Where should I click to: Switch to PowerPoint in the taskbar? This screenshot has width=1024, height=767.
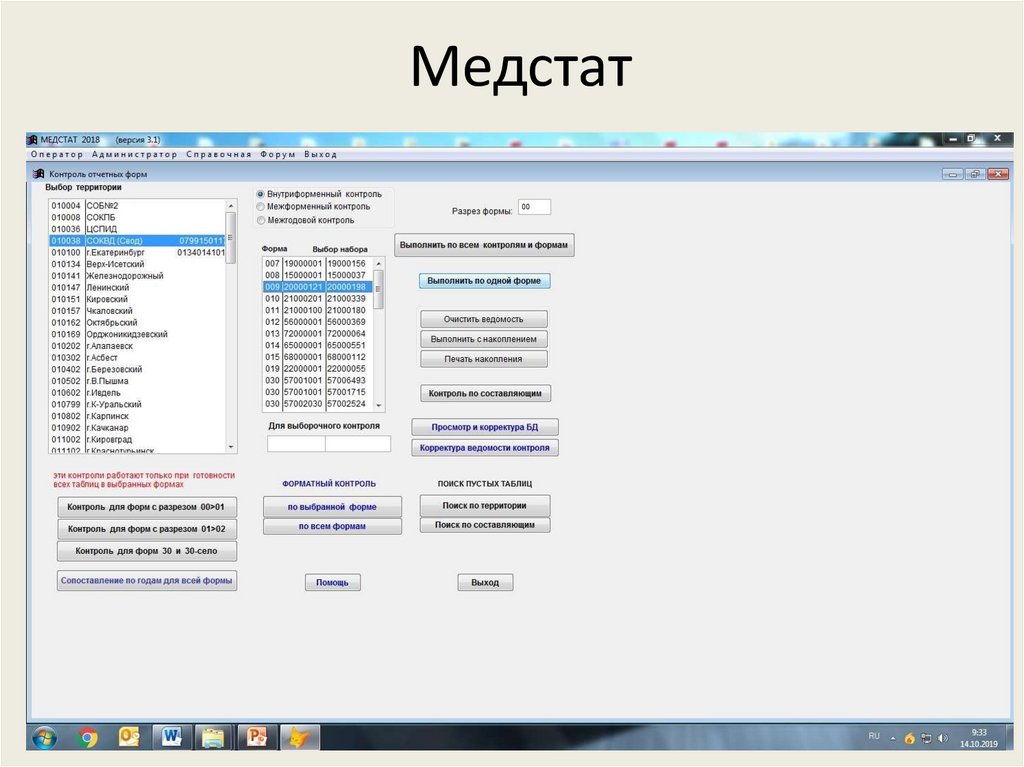click(257, 738)
